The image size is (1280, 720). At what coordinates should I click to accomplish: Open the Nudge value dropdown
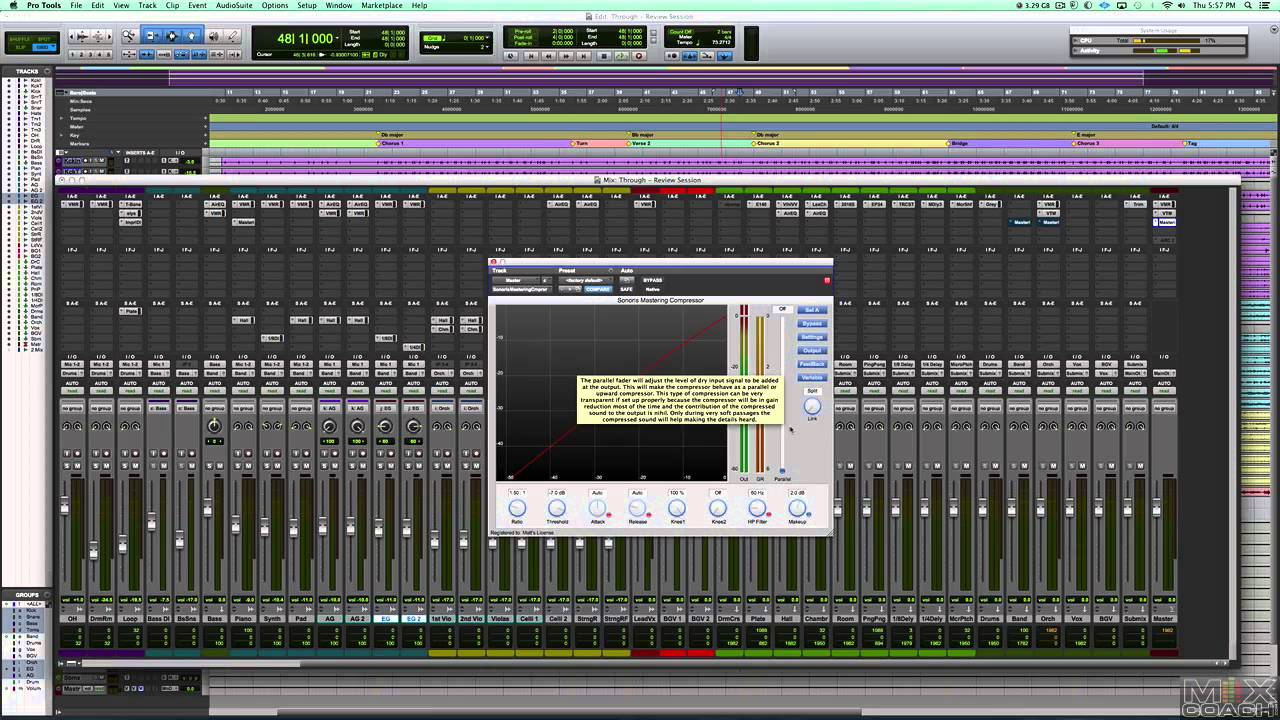click(x=487, y=47)
